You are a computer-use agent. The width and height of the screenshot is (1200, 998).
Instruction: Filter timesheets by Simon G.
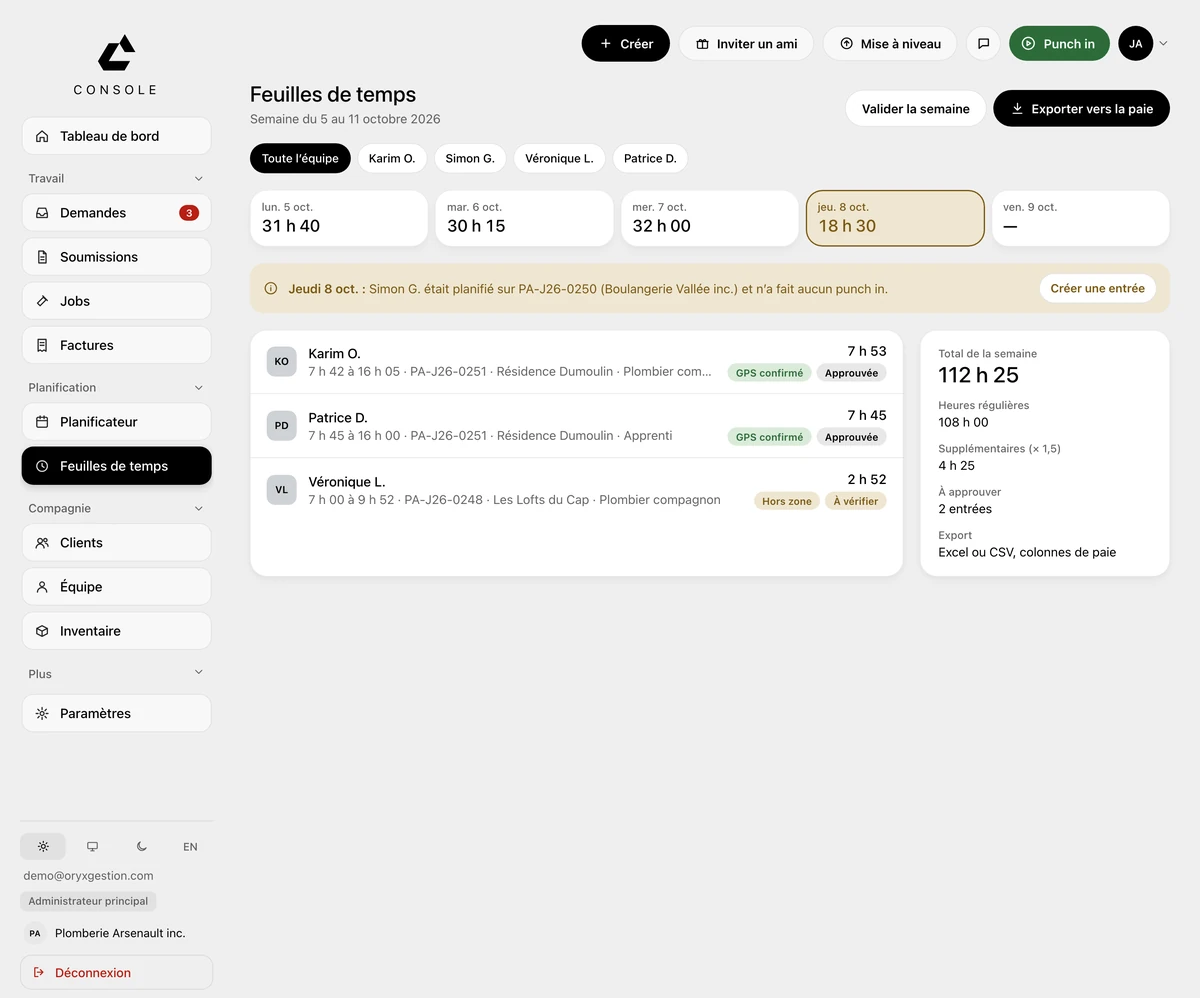(470, 158)
